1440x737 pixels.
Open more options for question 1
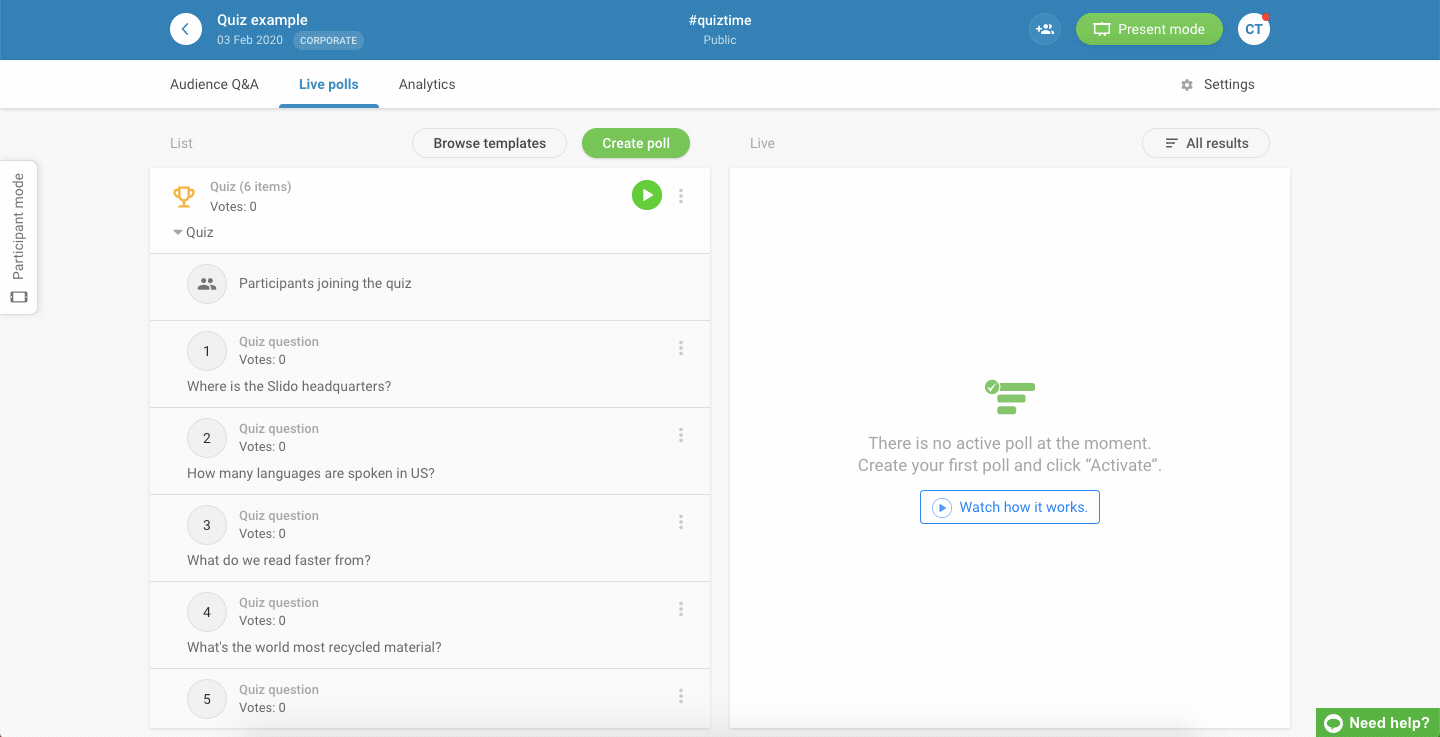pyautogui.click(x=681, y=348)
